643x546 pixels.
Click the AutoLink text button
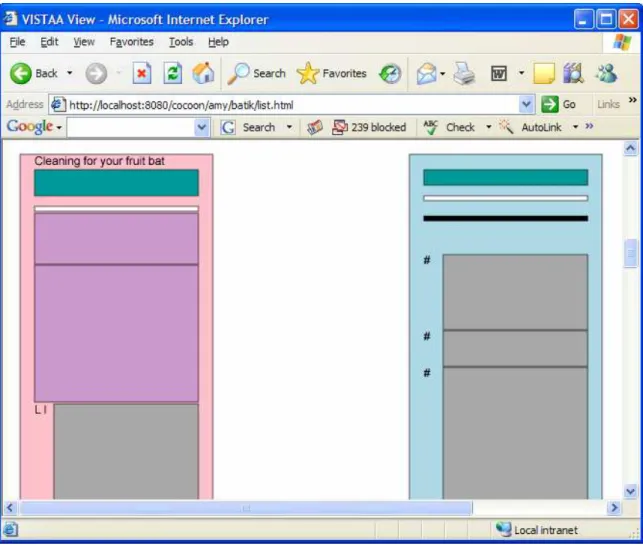[541, 128]
